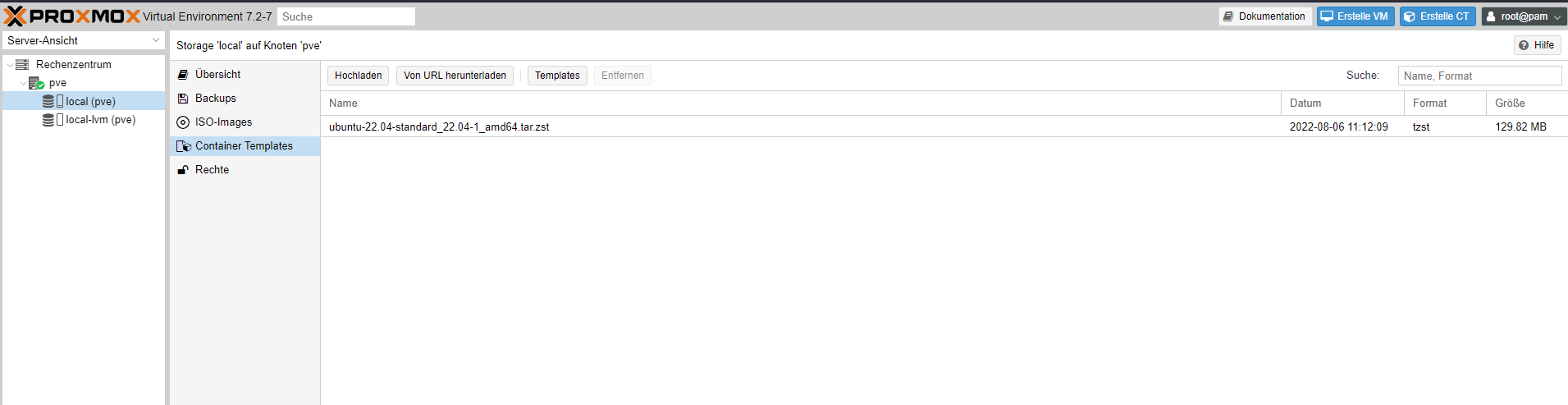Click the Übersicht book icon
Viewport: 1568px width, 405px height.
coord(183,75)
